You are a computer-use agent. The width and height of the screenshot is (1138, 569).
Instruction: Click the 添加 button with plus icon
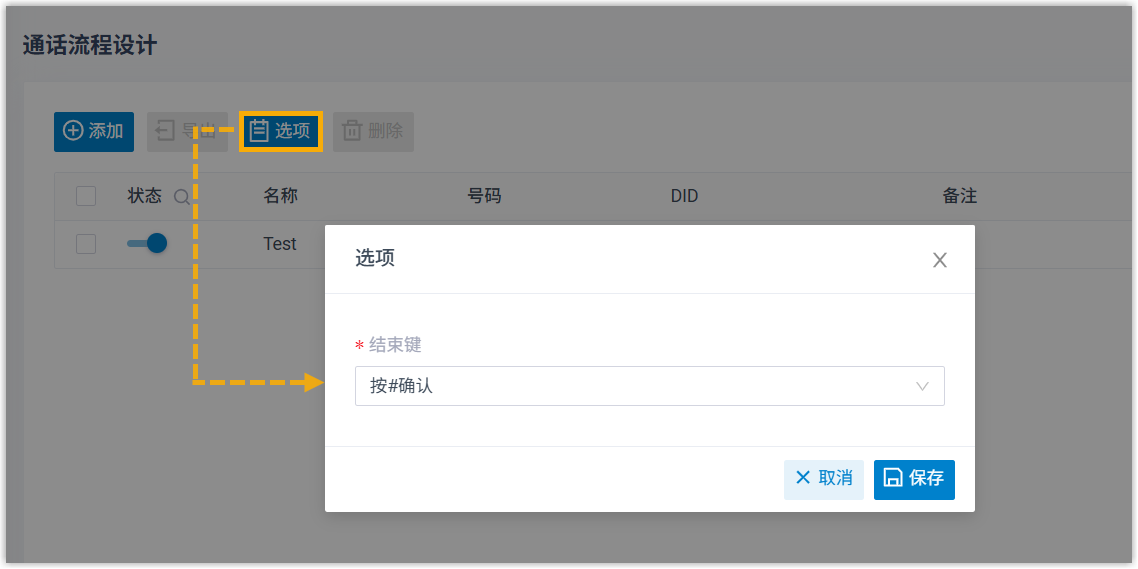point(93,131)
